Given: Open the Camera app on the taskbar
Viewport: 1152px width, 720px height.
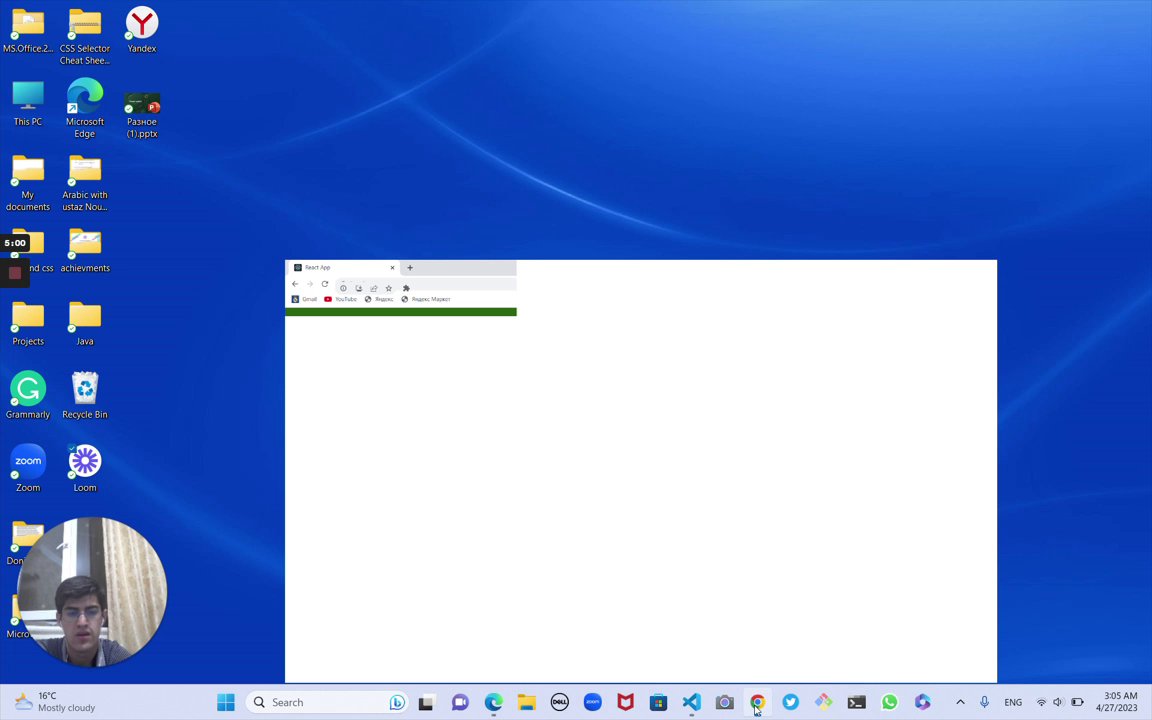Looking at the screenshot, I should [724, 702].
